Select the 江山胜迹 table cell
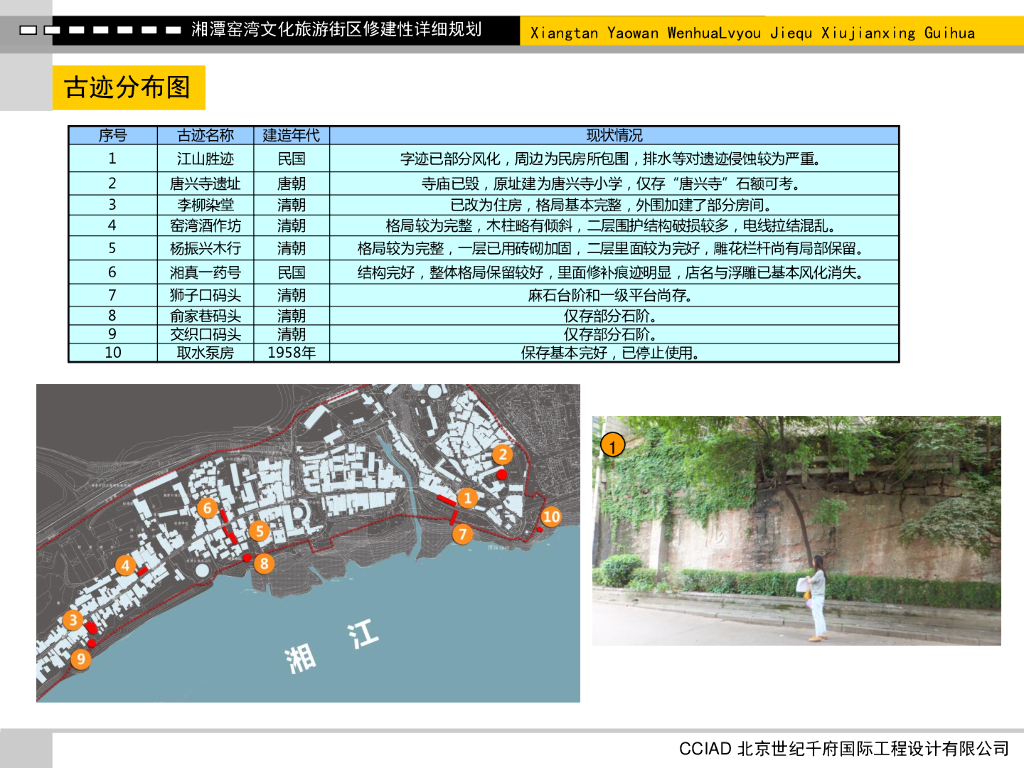This screenshot has height=768, width=1024. coord(205,158)
